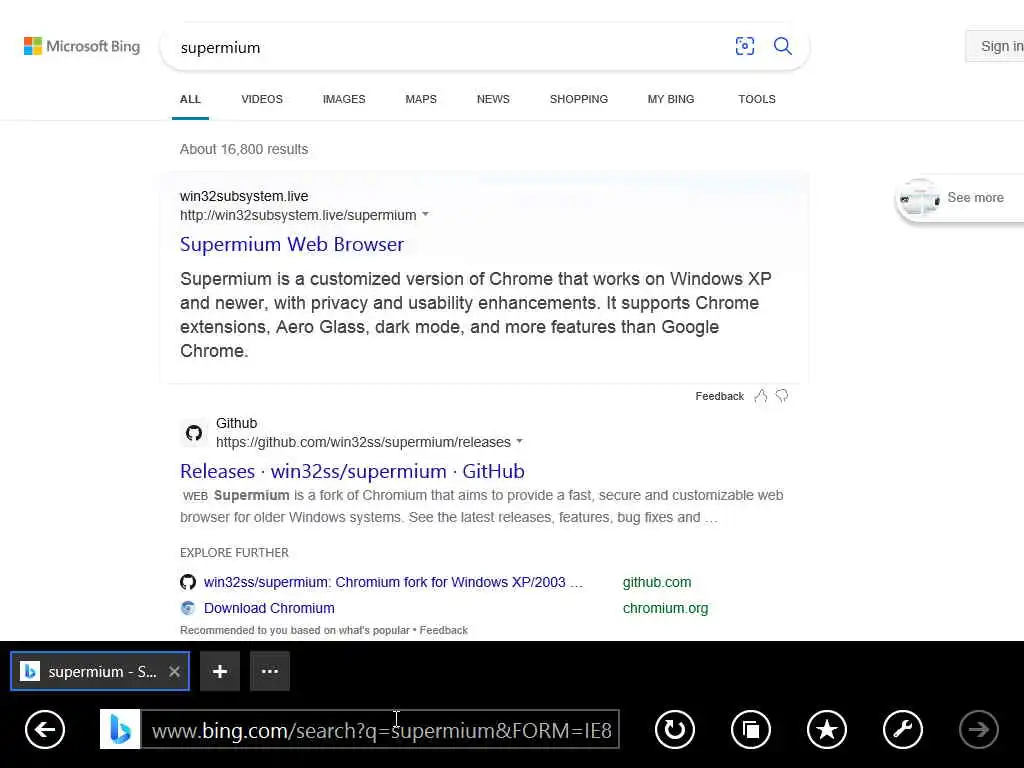Click the Github globe icon in Explore Further
The width and height of the screenshot is (1024, 768).
point(188,582)
